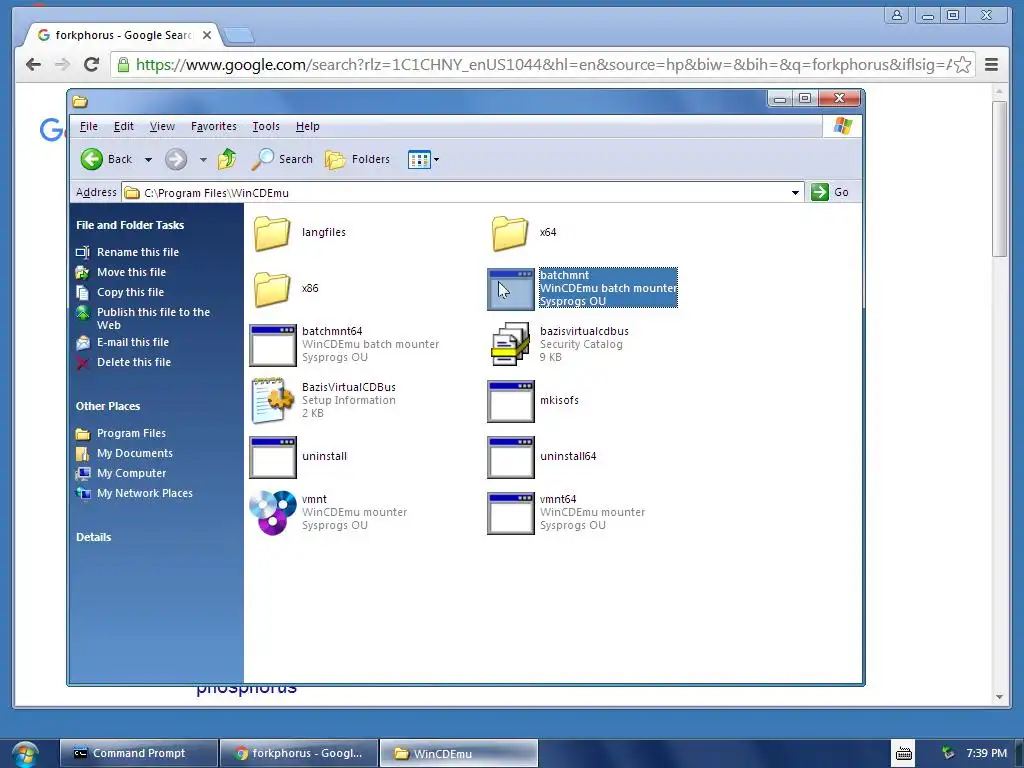Click Rename this file task
Screen dimensions: 1024x768
138,252
